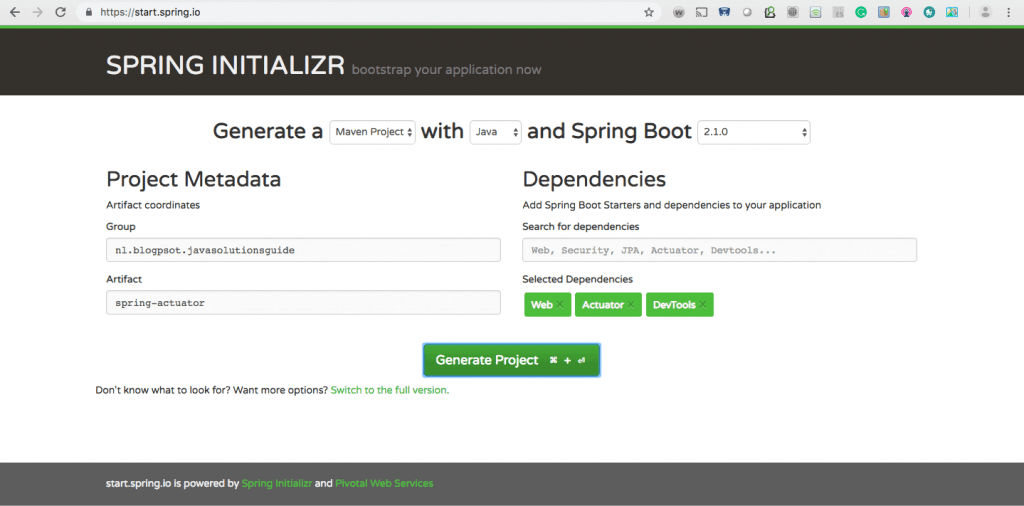Click the 'Search for dependencies' label

581,227
